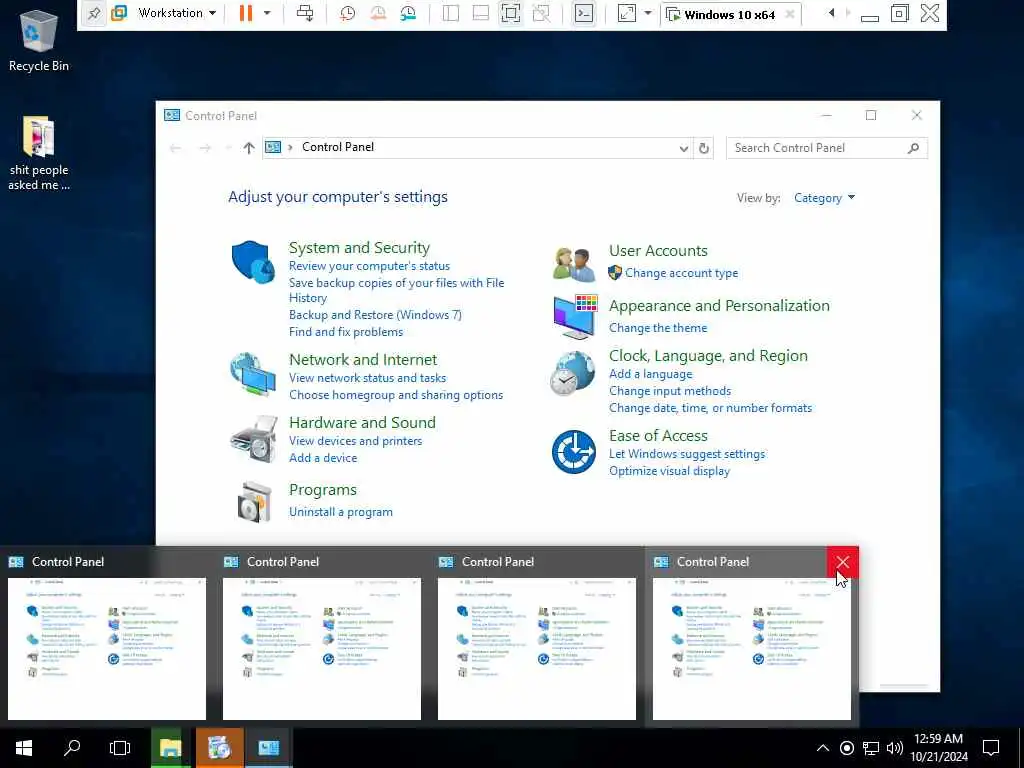
Task: Show hidden system tray icons chevron
Action: 823,748
